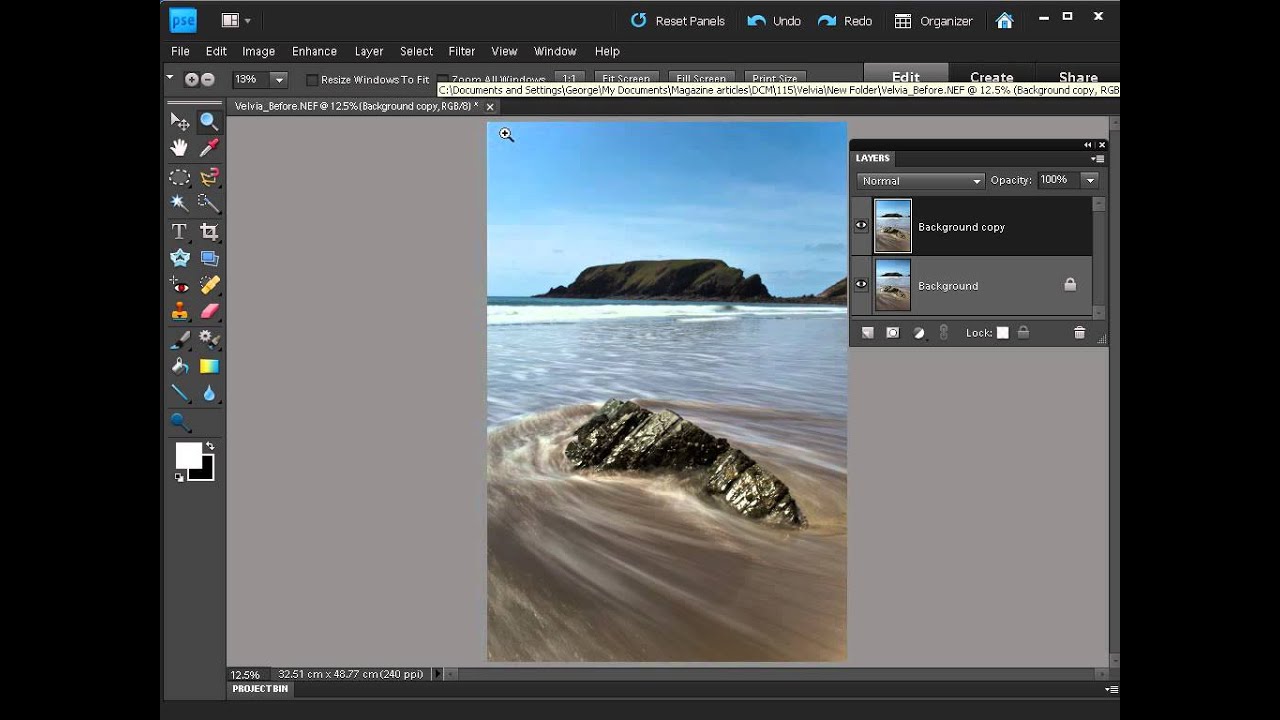Enable Zoom All Windows checkbox
Viewport: 1280px width, 720px height.
point(442,80)
